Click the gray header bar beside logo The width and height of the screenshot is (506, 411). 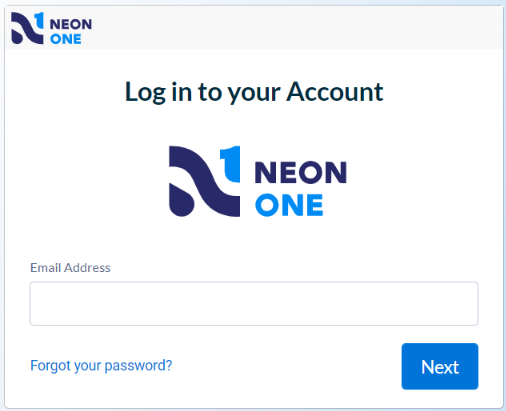point(297,28)
